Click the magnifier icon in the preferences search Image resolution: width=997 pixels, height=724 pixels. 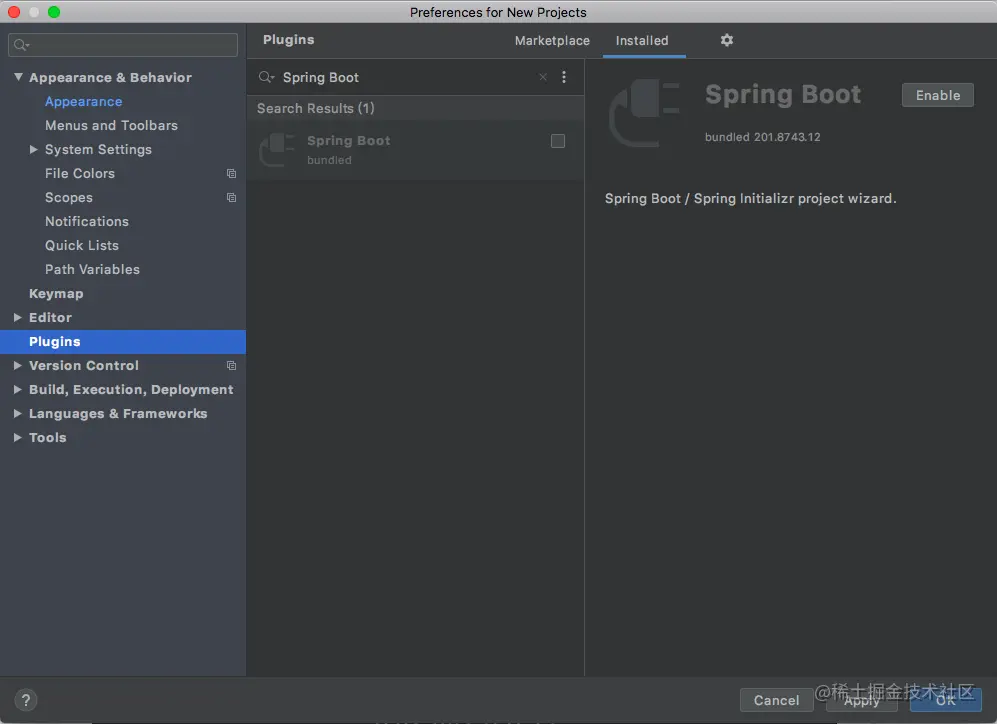[21, 44]
